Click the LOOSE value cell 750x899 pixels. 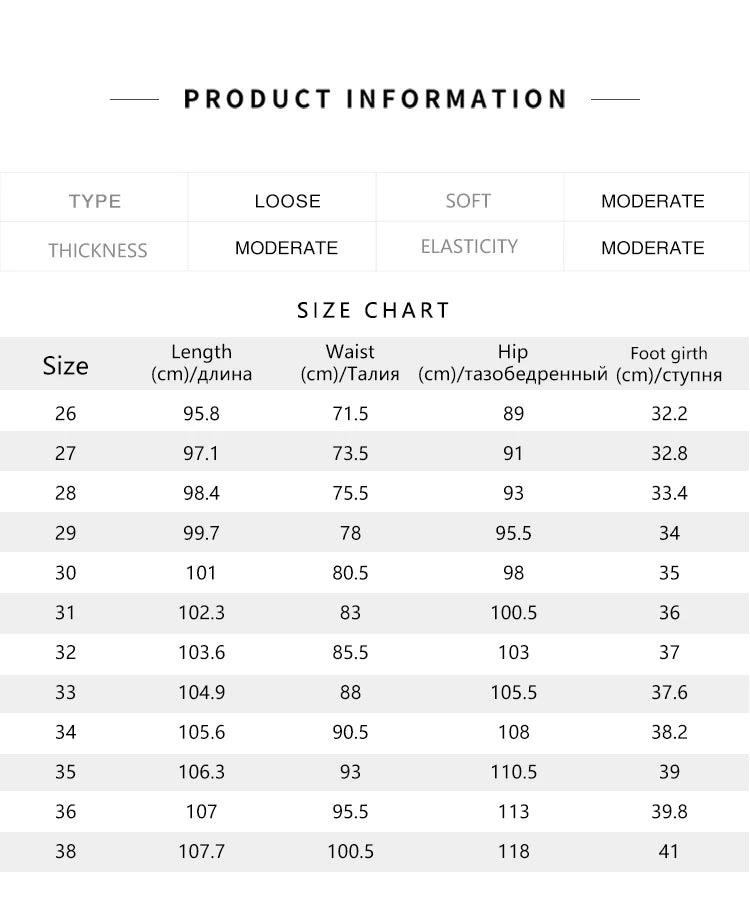point(287,201)
